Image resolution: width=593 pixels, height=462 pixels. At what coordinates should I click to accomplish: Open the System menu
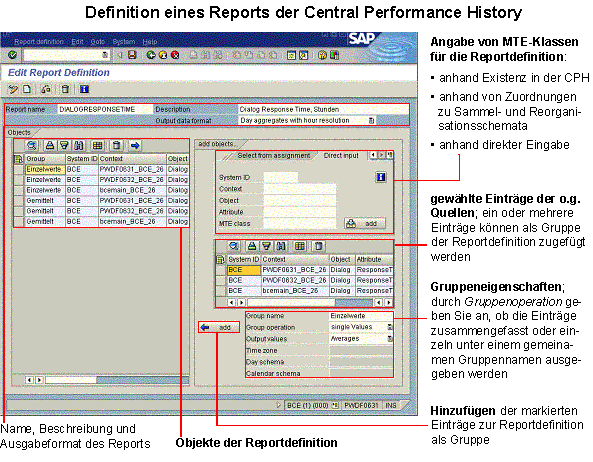click(124, 42)
